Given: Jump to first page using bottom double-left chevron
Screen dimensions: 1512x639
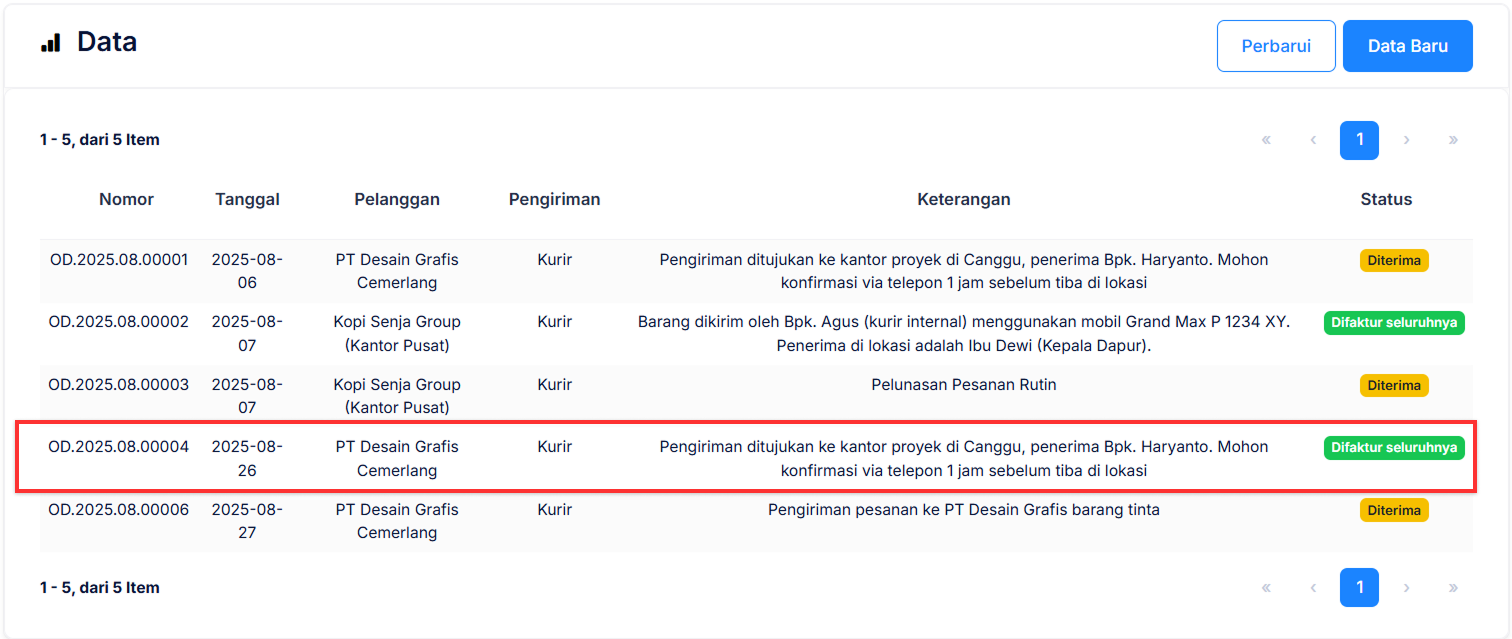Looking at the screenshot, I should [1265, 587].
